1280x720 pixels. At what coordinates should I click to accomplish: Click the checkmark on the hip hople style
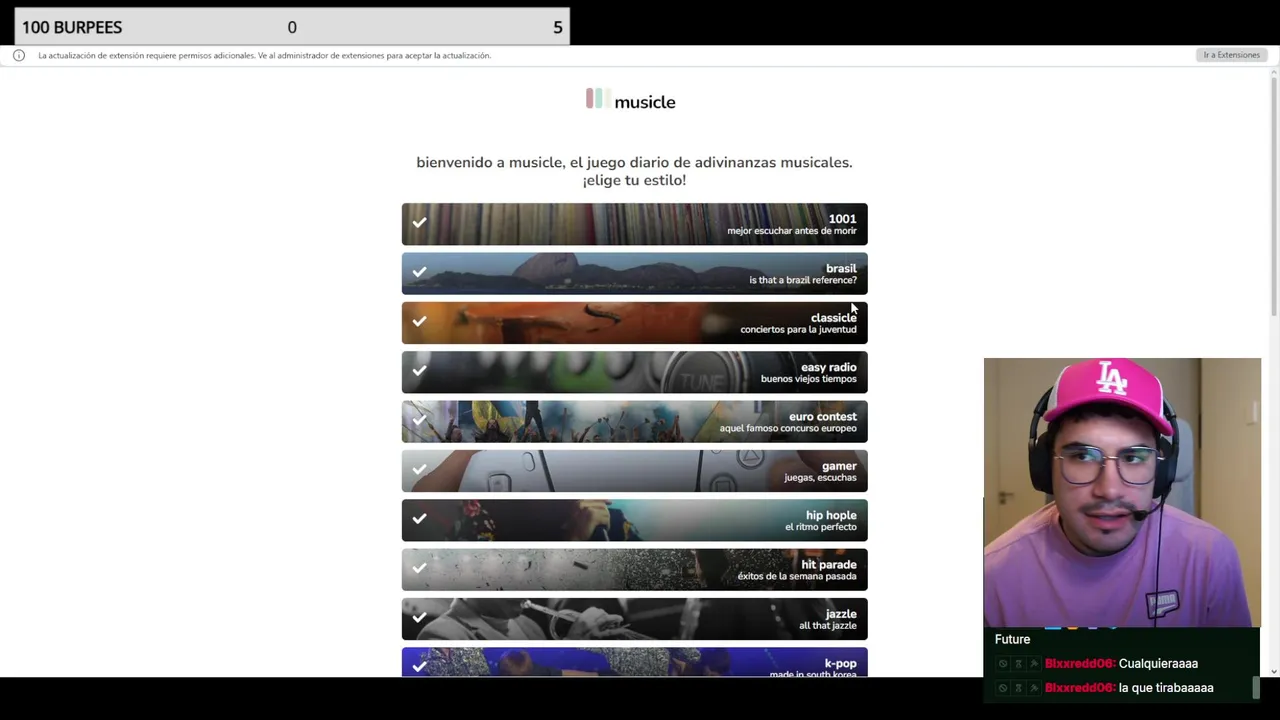pyautogui.click(x=419, y=518)
